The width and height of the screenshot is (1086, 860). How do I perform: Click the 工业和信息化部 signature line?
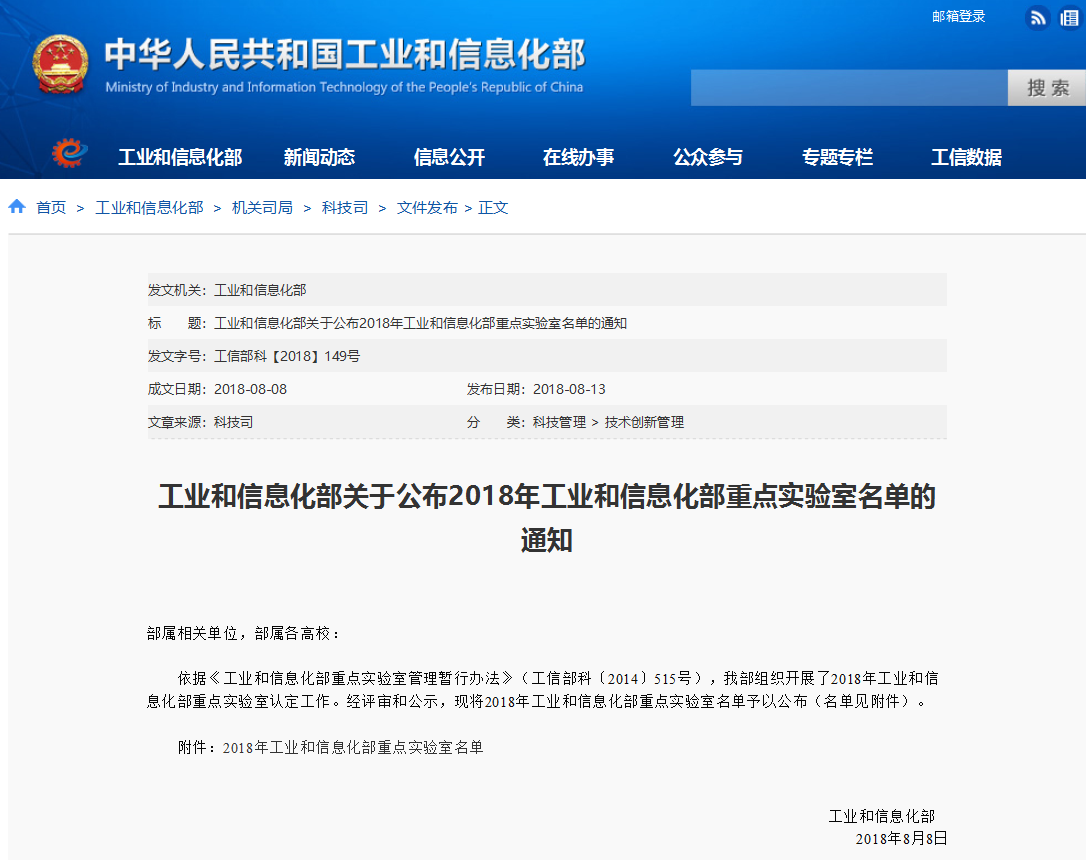coord(882,816)
